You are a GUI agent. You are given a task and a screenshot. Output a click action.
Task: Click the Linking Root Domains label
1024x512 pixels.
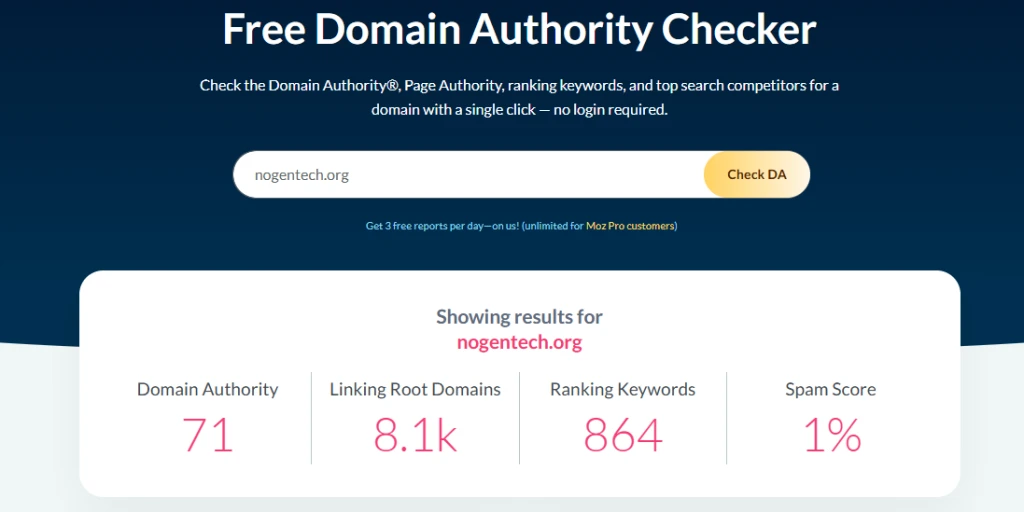415,390
